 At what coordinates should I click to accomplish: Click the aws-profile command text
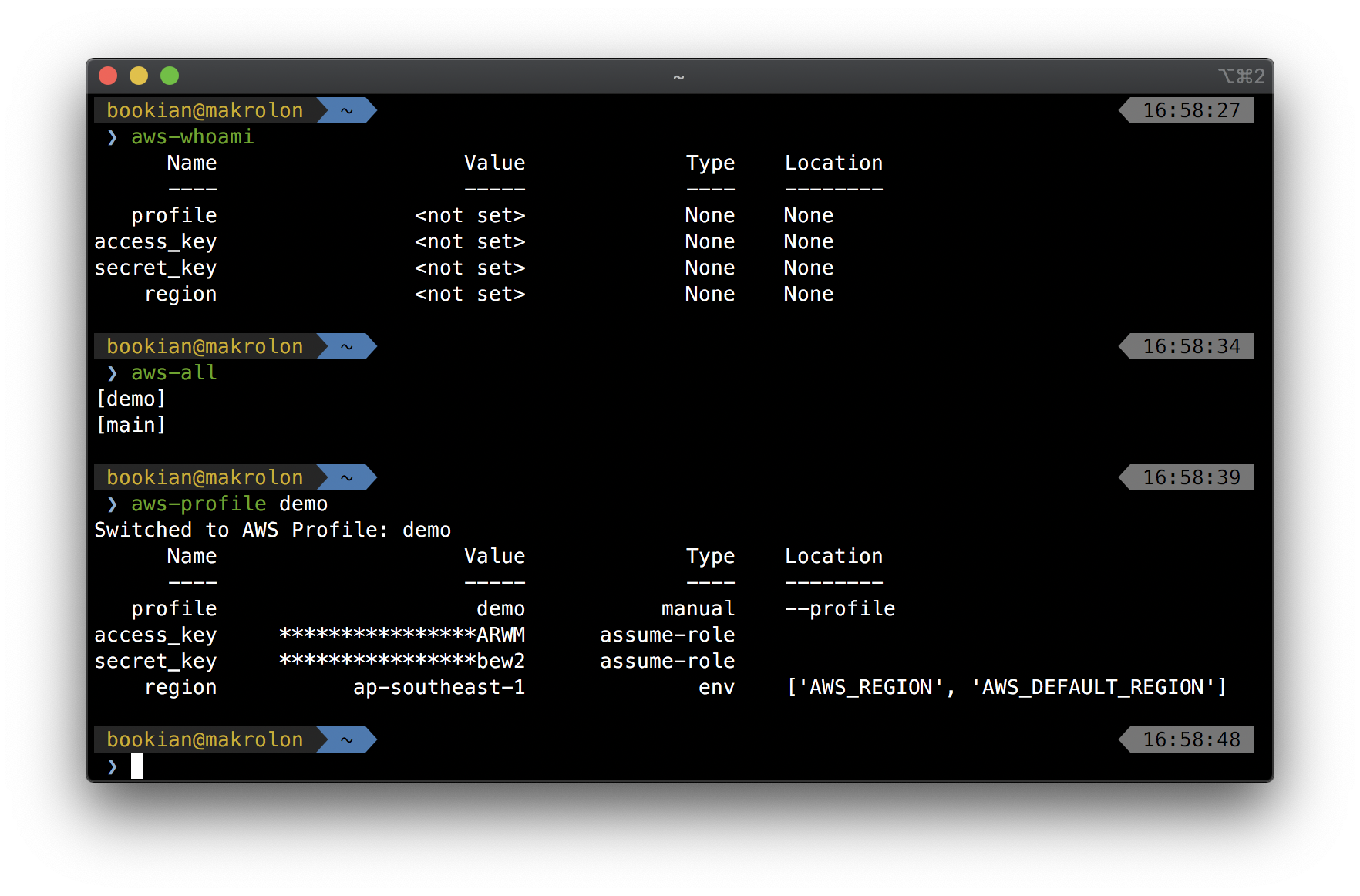[199, 504]
